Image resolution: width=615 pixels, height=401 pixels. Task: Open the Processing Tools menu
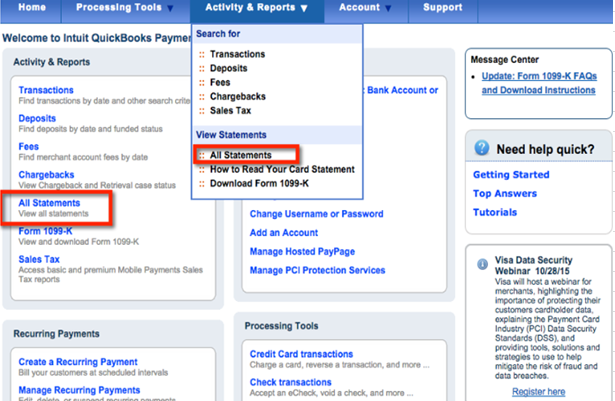pos(124,7)
